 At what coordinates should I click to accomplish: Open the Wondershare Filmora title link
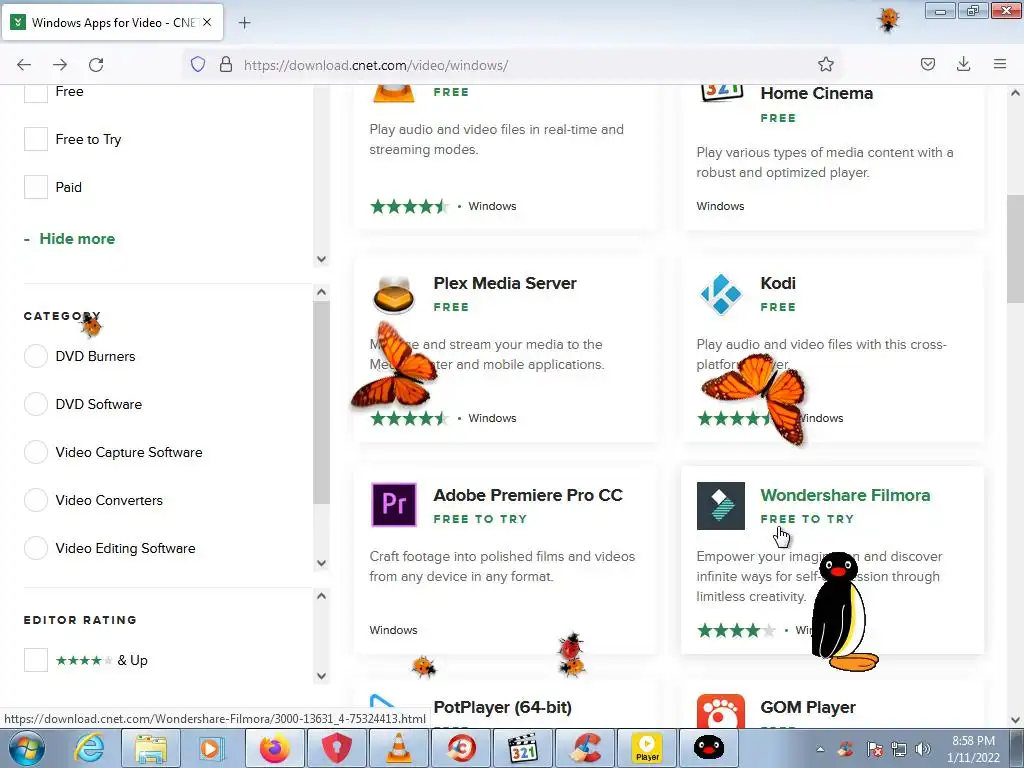point(845,495)
